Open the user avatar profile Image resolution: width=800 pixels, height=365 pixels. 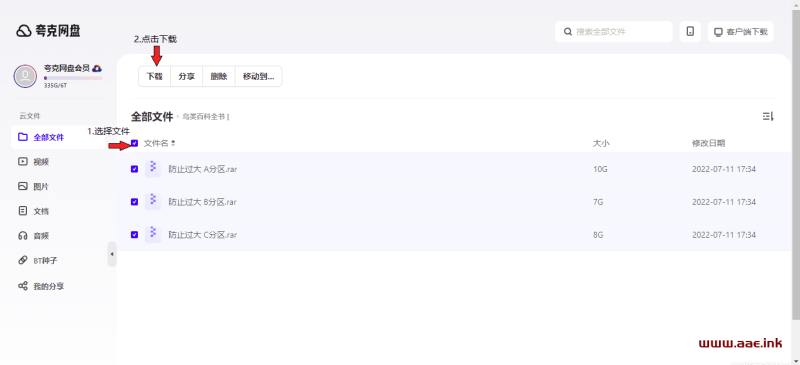click(25, 77)
